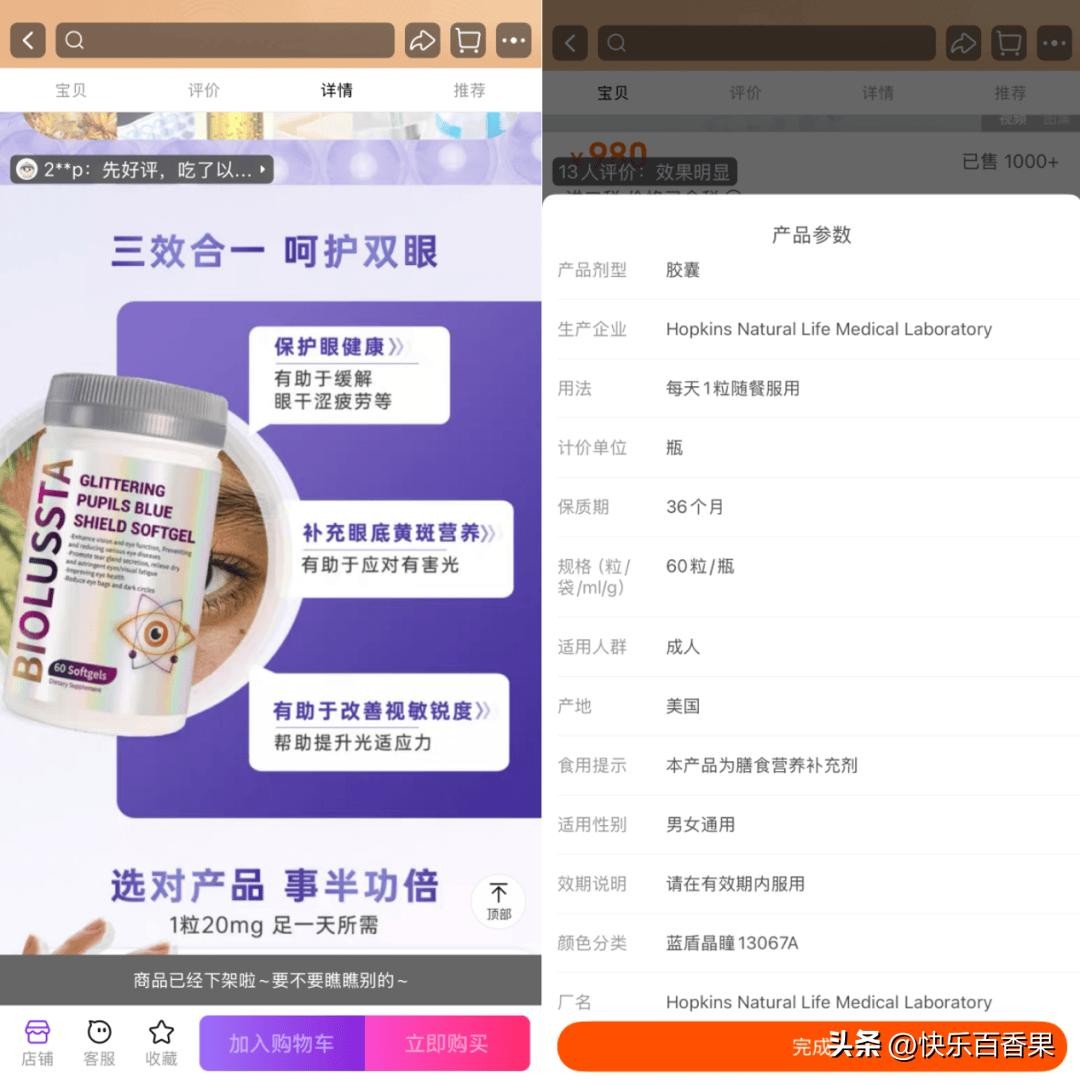
Task: Open the shopping cart on the left screen
Action: pyautogui.click(x=467, y=40)
